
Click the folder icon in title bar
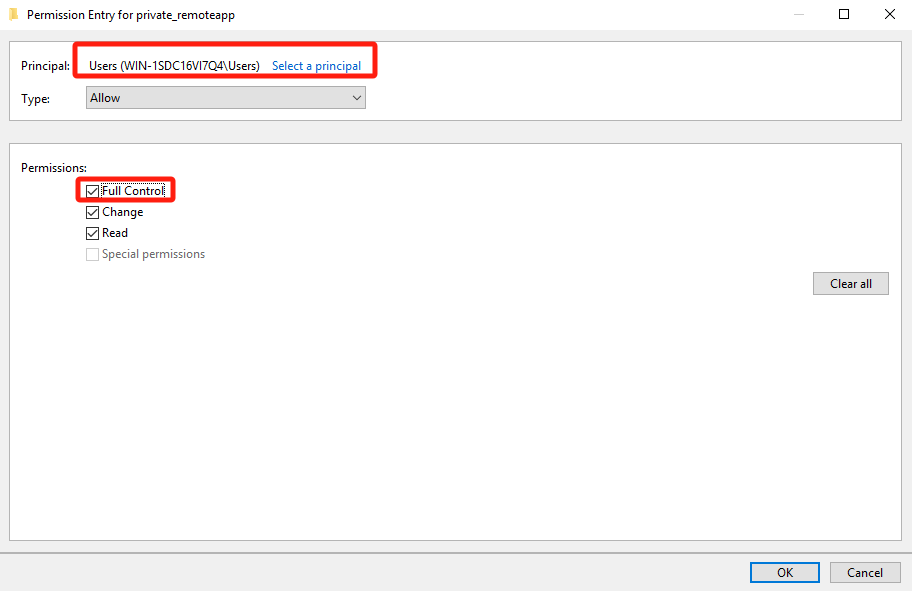click(13, 15)
